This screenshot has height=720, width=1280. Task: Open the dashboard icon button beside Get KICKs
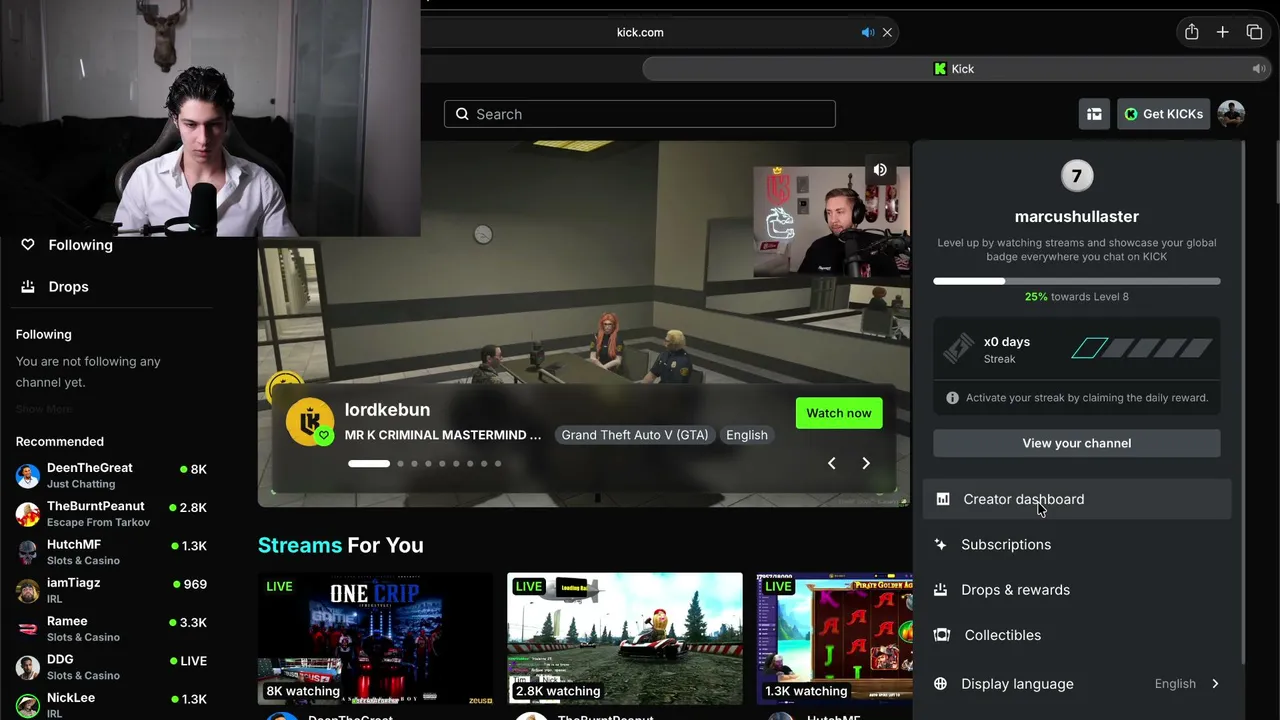tap(1095, 114)
